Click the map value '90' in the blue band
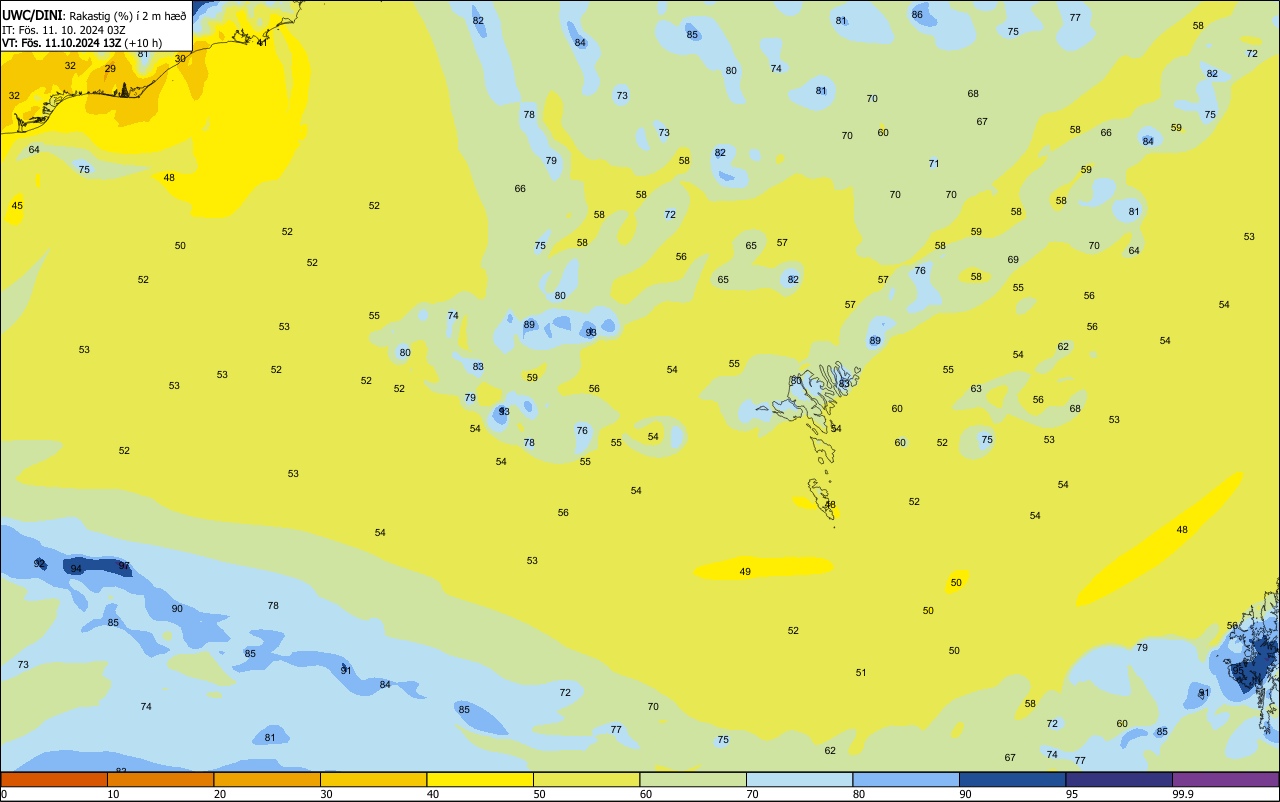Screen dimensions: 1280x802 [x=177, y=609]
